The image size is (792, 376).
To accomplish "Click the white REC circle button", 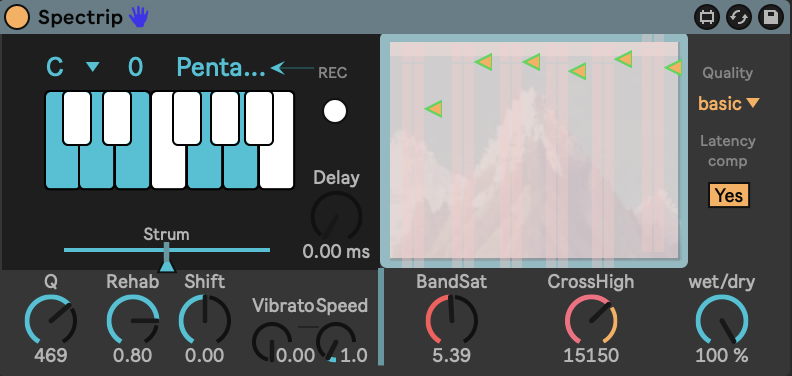I will pyautogui.click(x=335, y=111).
